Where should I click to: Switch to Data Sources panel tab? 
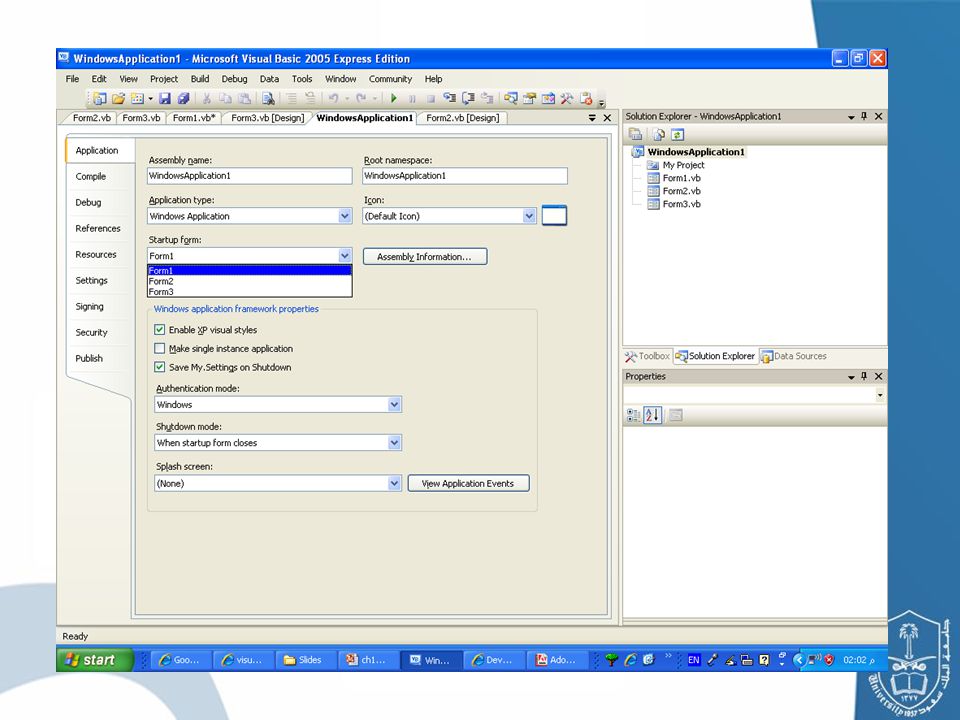point(794,356)
